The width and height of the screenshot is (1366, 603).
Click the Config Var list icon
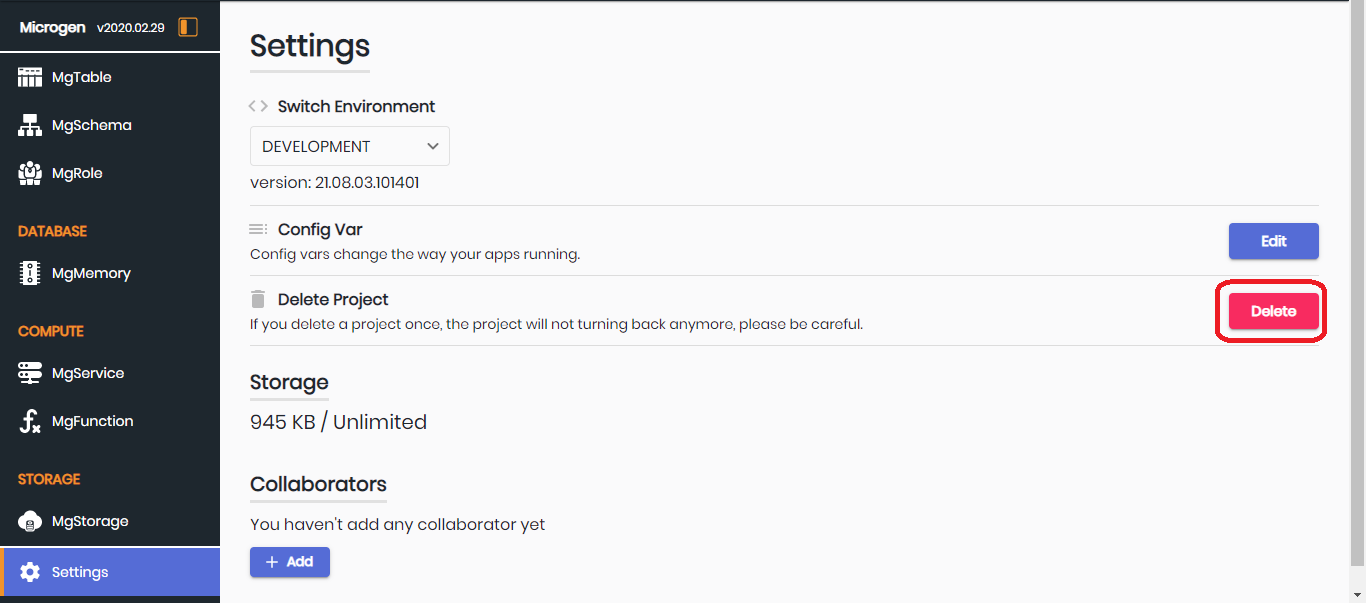coord(258,230)
